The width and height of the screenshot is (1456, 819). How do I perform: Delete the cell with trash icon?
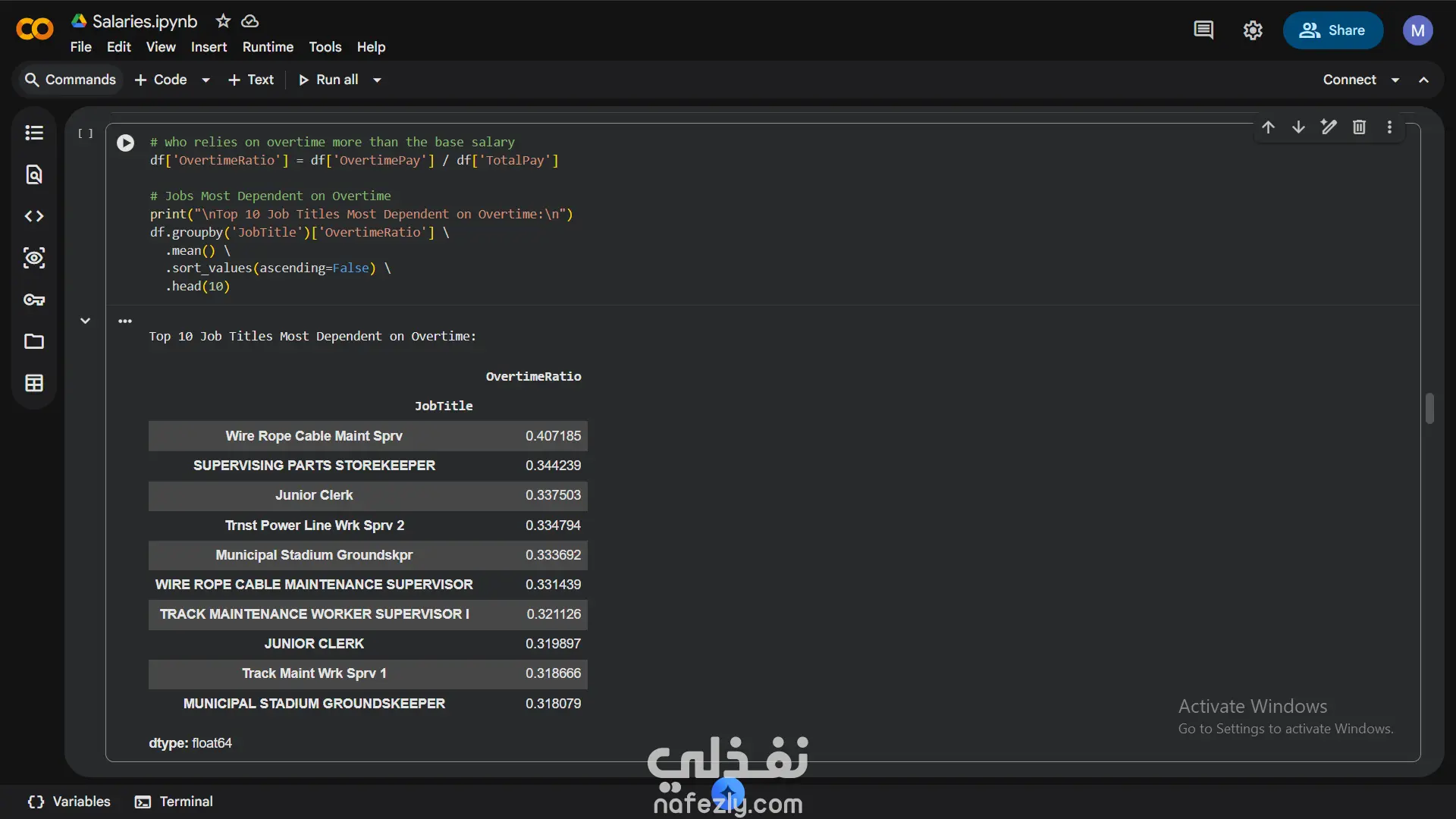[x=1359, y=127]
